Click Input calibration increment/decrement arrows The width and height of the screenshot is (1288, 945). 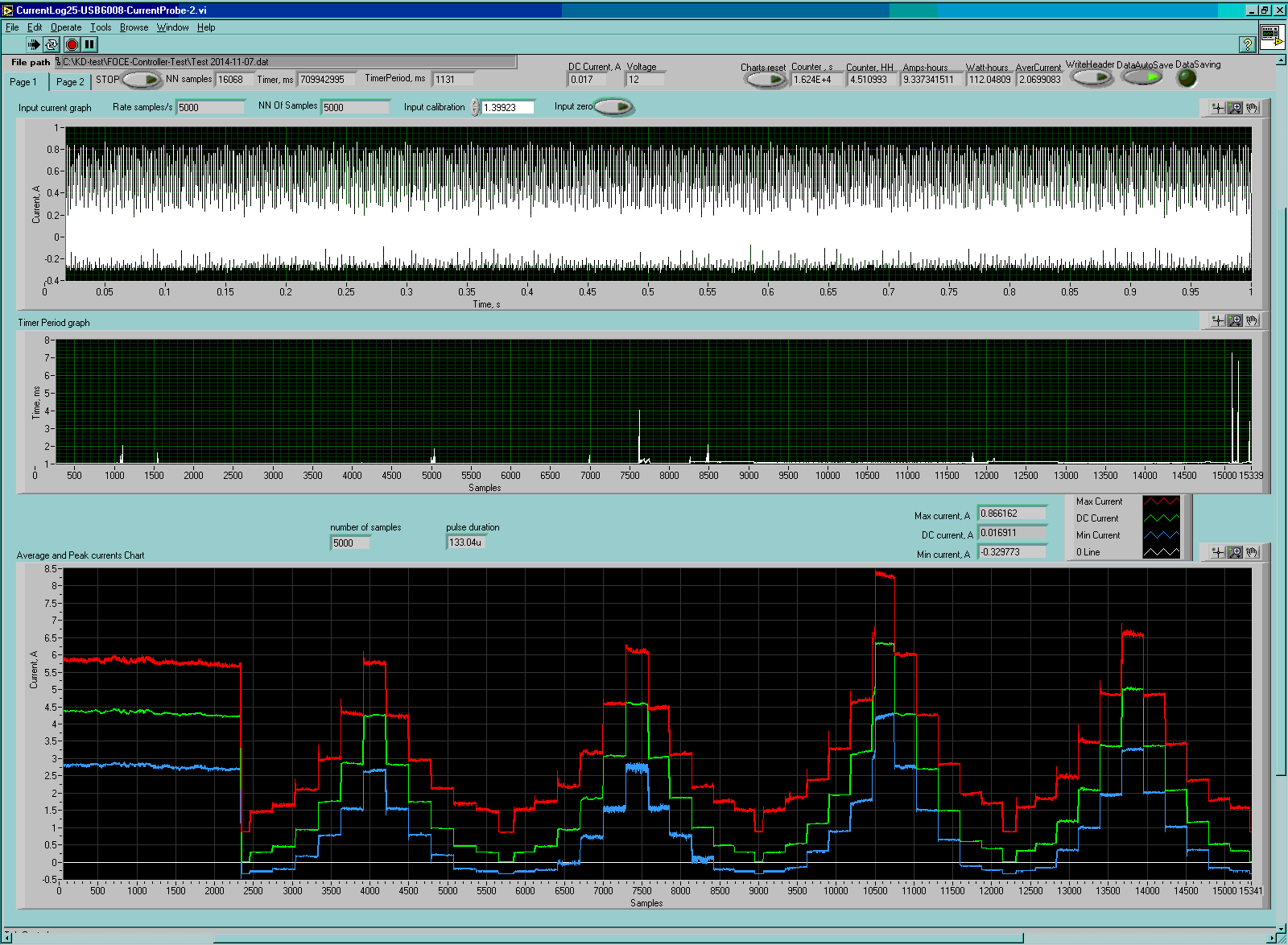coord(475,107)
